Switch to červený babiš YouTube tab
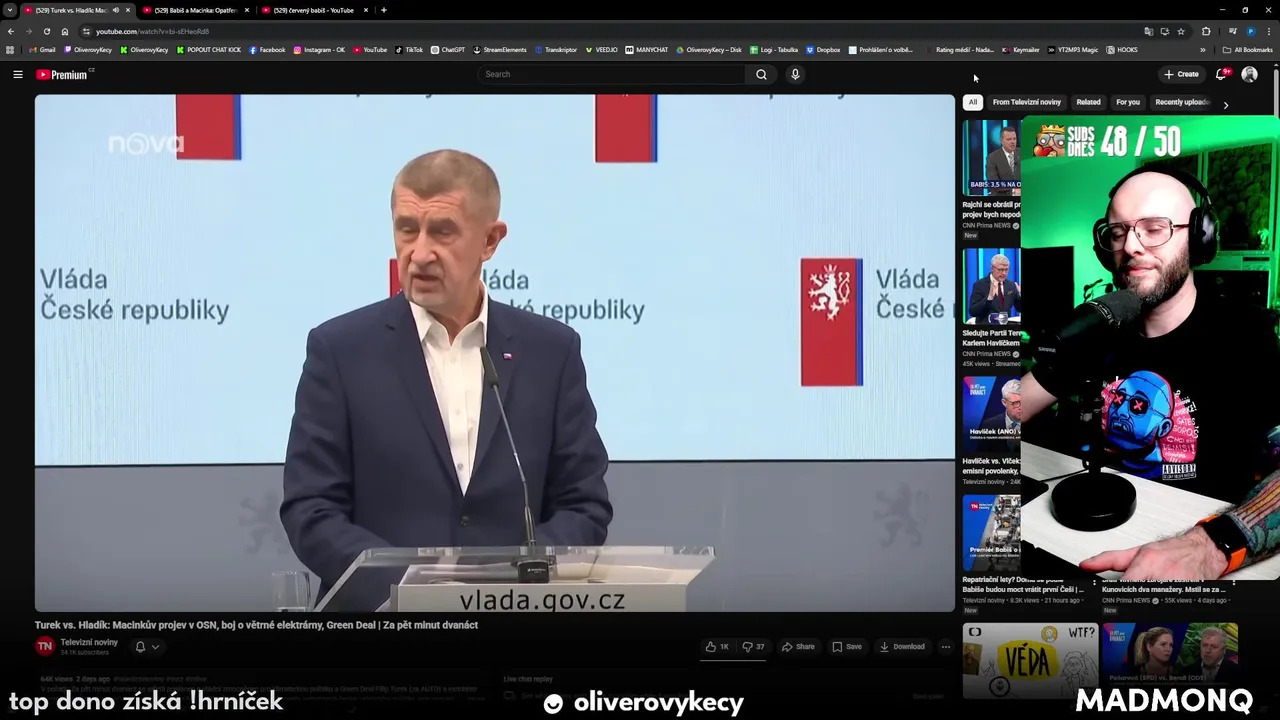This screenshot has height=720, width=1280. [314, 10]
